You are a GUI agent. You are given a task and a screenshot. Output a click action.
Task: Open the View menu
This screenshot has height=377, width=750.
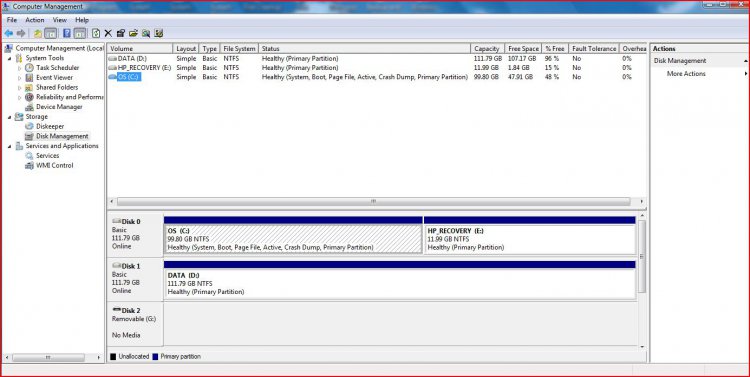tap(60, 20)
